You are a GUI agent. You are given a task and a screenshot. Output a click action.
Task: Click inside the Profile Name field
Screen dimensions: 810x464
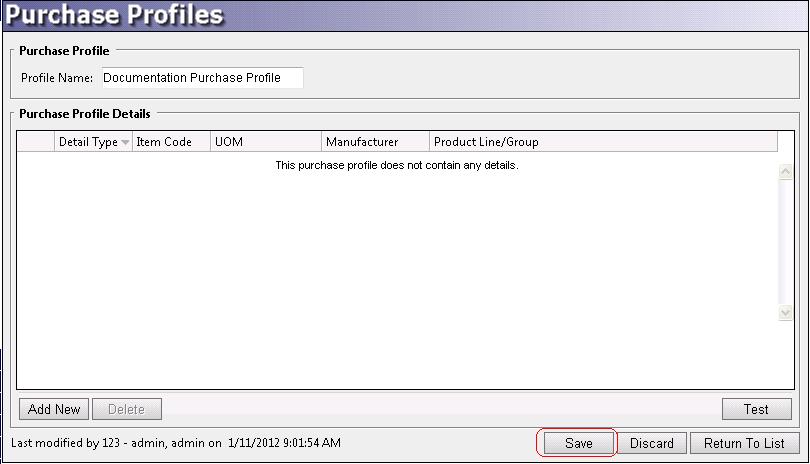tap(202, 78)
